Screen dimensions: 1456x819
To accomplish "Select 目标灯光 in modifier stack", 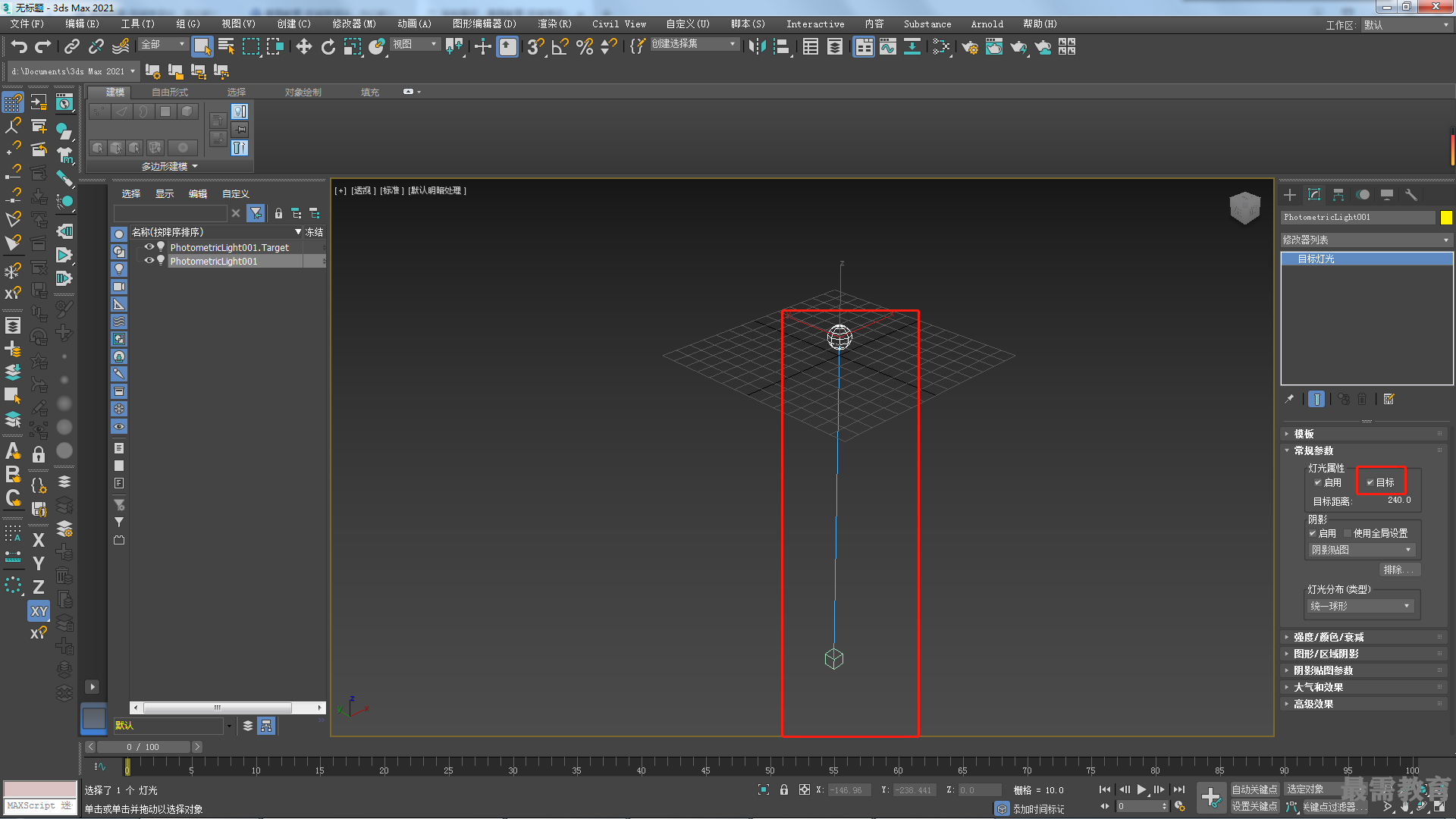I will (x=1367, y=259).
